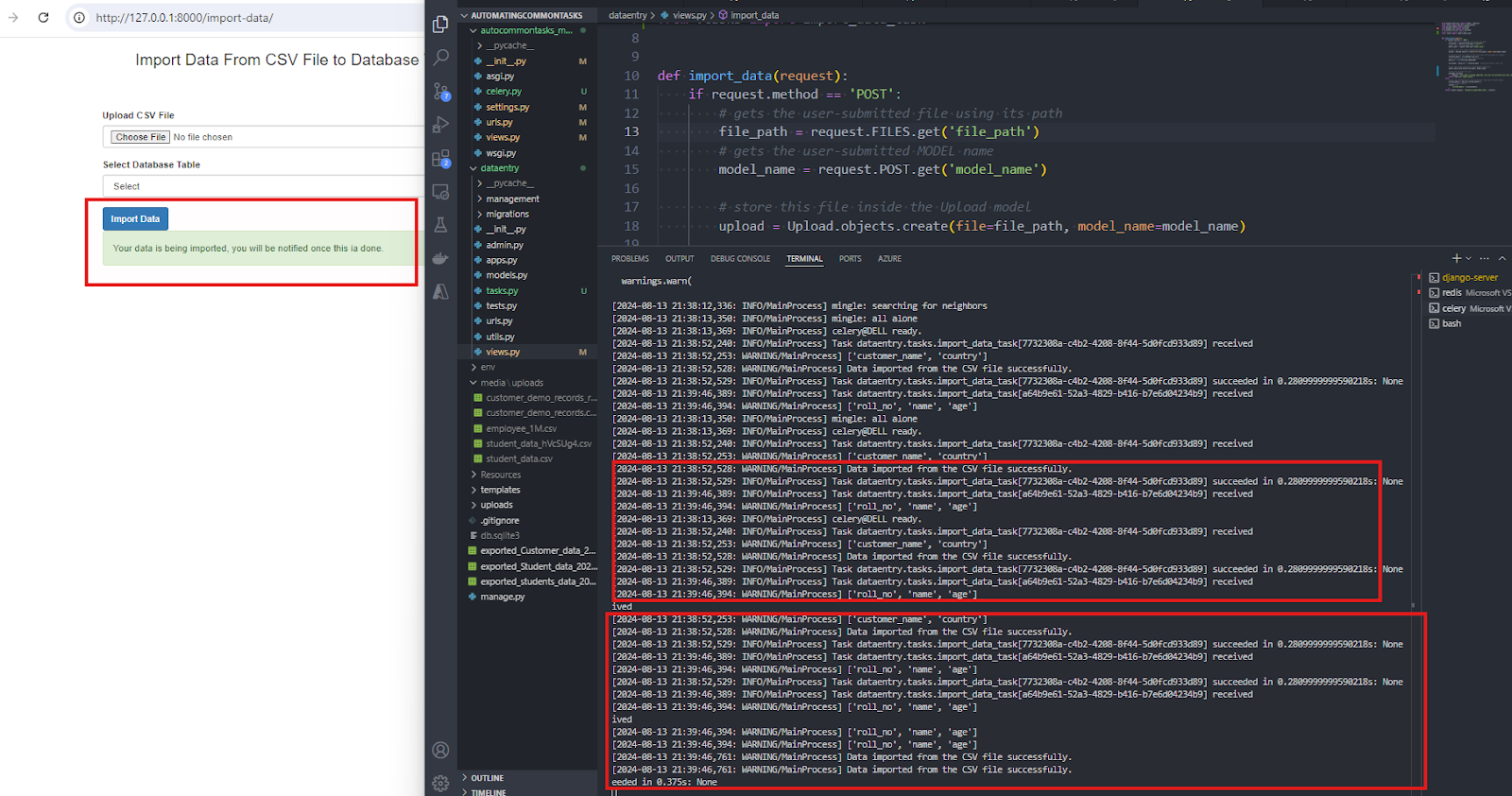
Task: Open wsgi.py in the explorer
Action: point(501,153)
